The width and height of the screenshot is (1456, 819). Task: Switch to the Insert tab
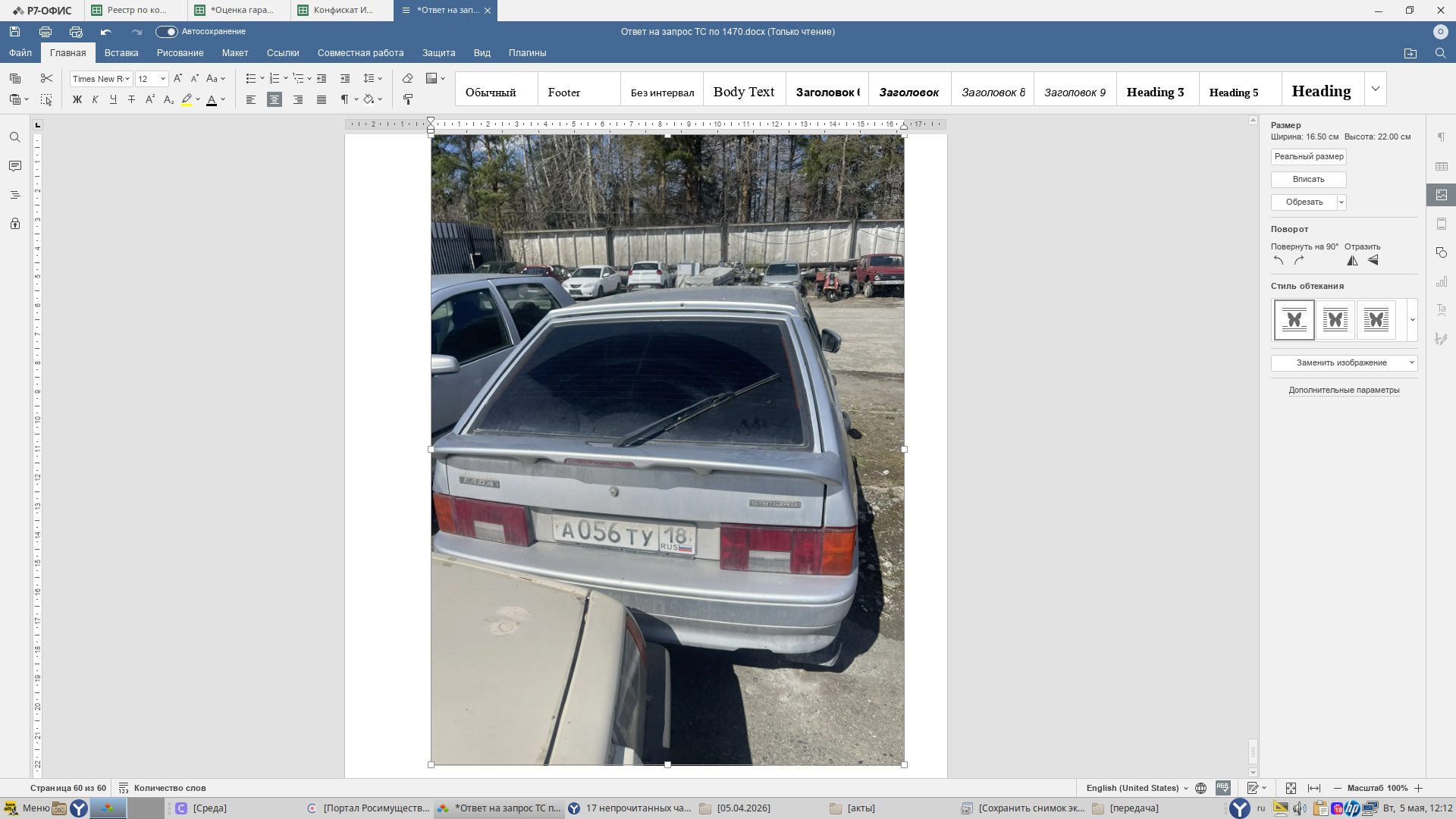pyautogui.click(x=121, y=53)
